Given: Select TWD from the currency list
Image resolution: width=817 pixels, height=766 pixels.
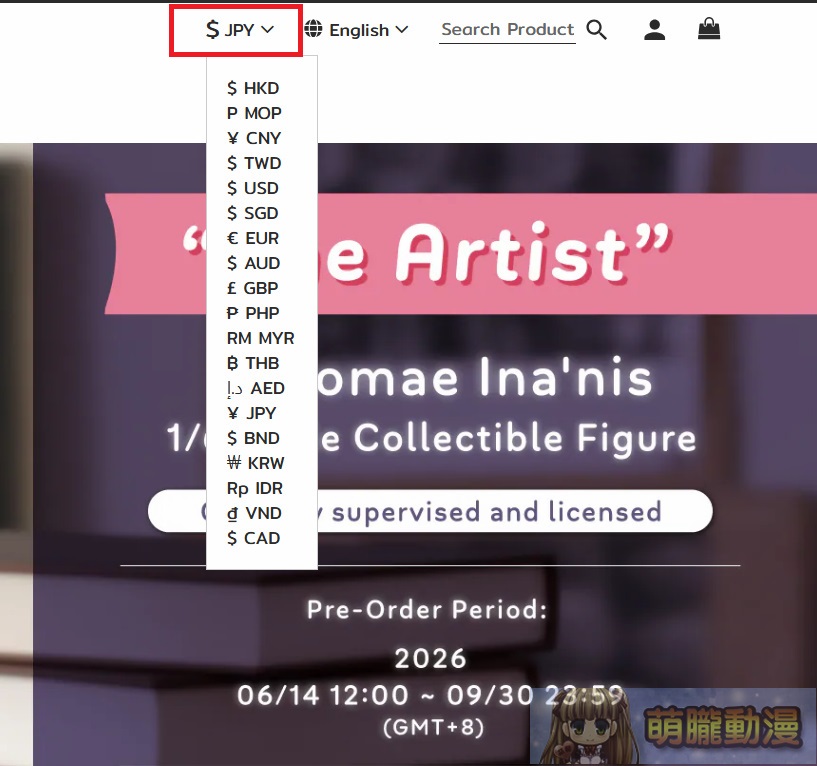Looking at the screenshot, I should coord(254,163).
